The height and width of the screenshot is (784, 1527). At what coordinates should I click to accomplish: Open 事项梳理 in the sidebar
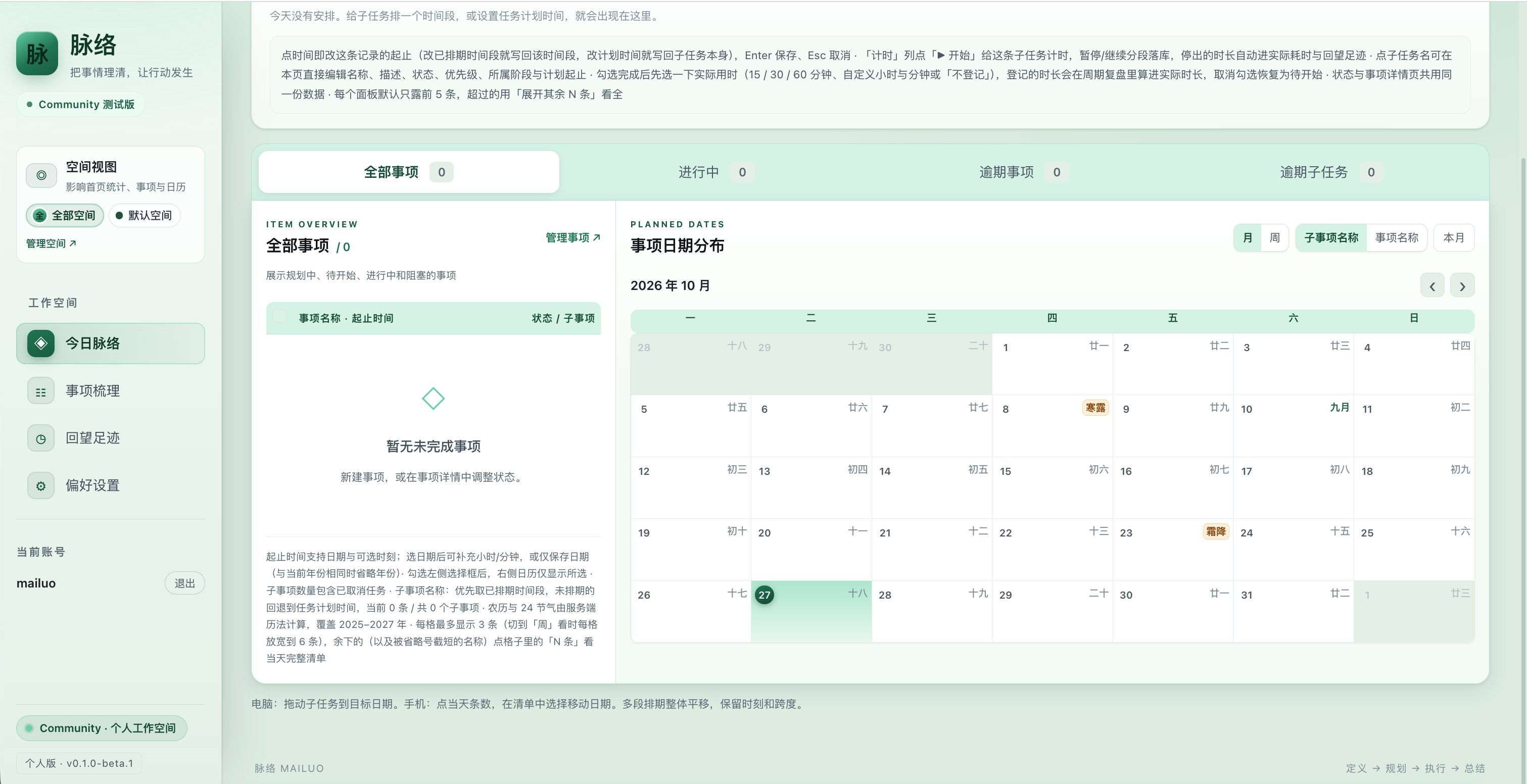111,391
